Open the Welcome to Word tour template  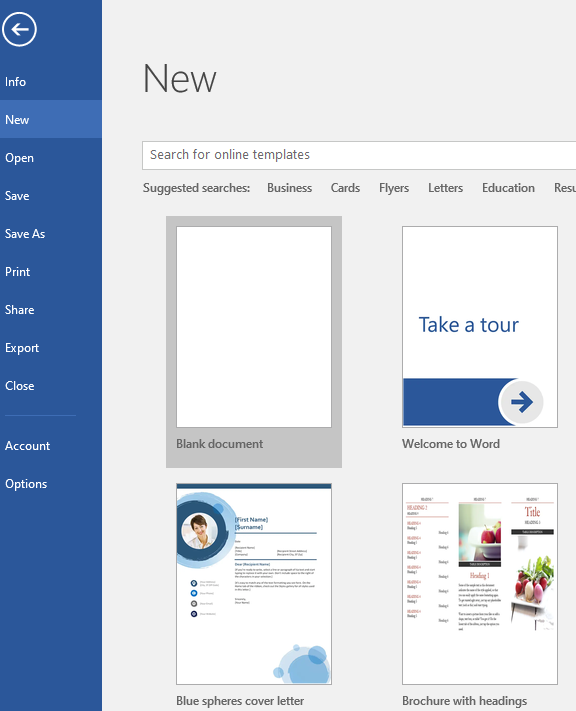tap(479, 327)
